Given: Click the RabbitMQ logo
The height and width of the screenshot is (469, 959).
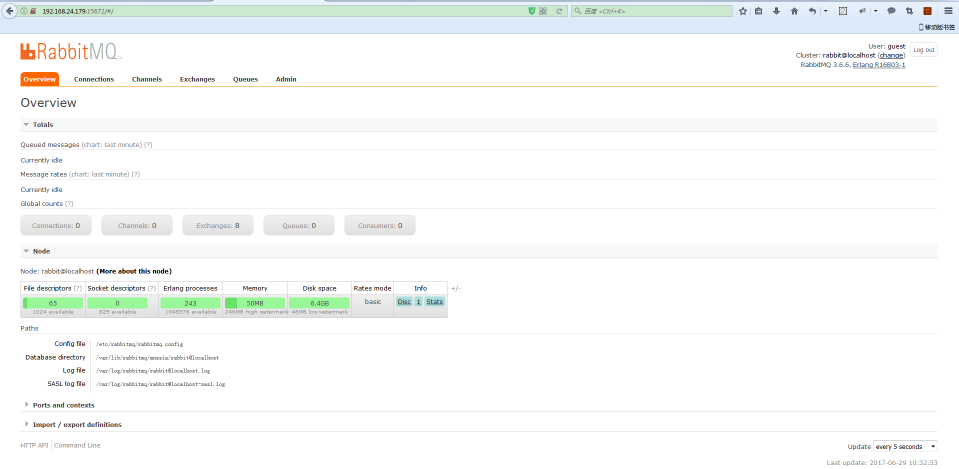Looking at the screenshot, I should click(x=71, y=51).
